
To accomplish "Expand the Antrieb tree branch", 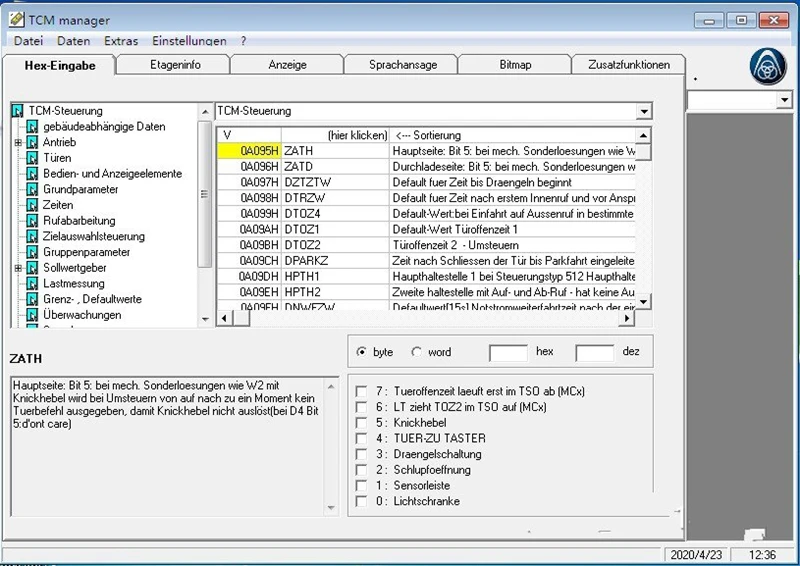I will click(18, 142).
